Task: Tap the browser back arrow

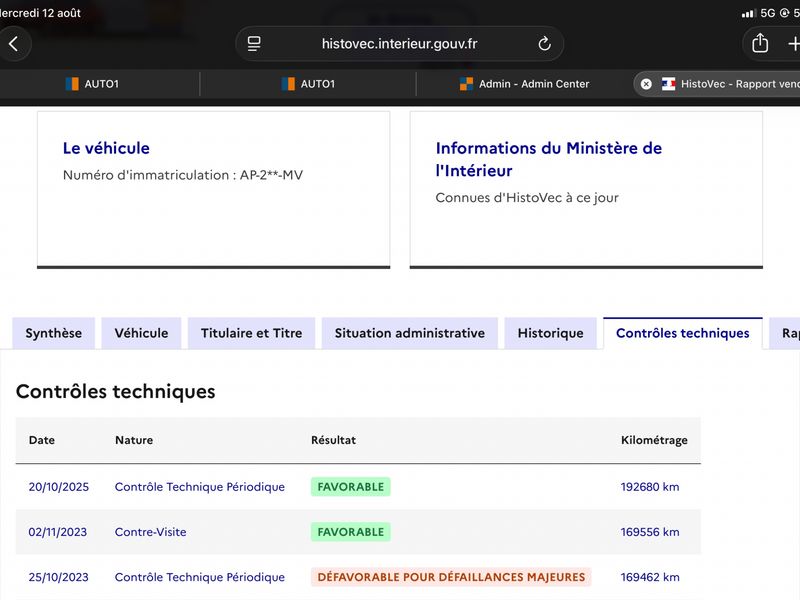Action: click(14, 44)
